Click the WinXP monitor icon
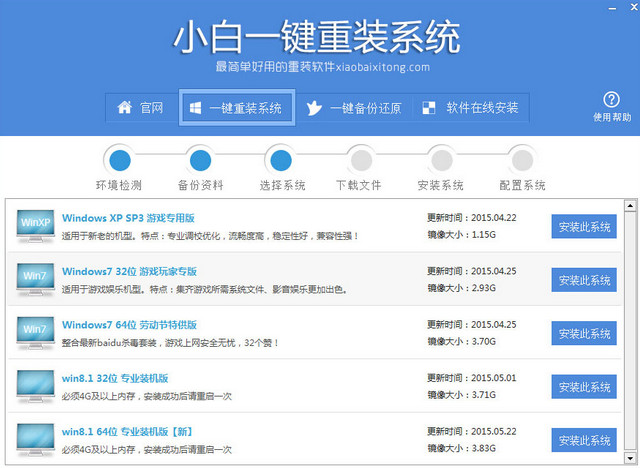 (x=36, y=225)
